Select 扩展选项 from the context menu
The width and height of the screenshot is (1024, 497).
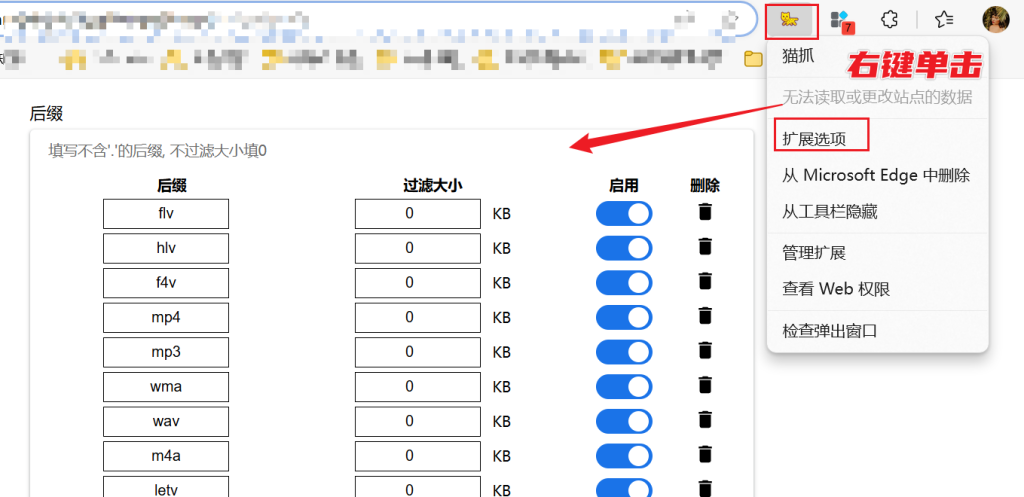click(x=814, y=139)
